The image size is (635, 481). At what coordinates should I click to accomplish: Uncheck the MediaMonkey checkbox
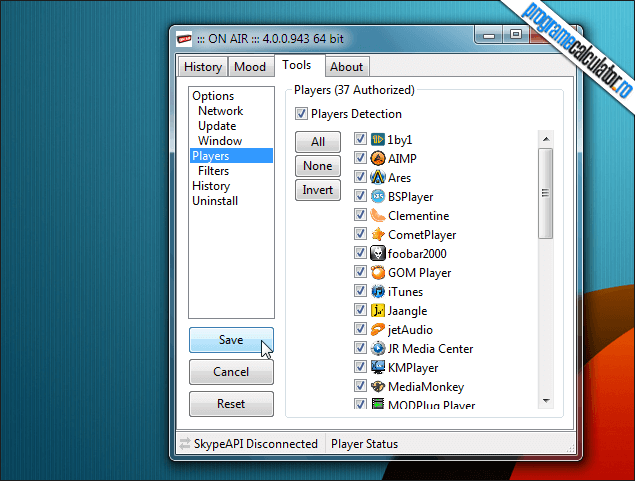point(360,386)
